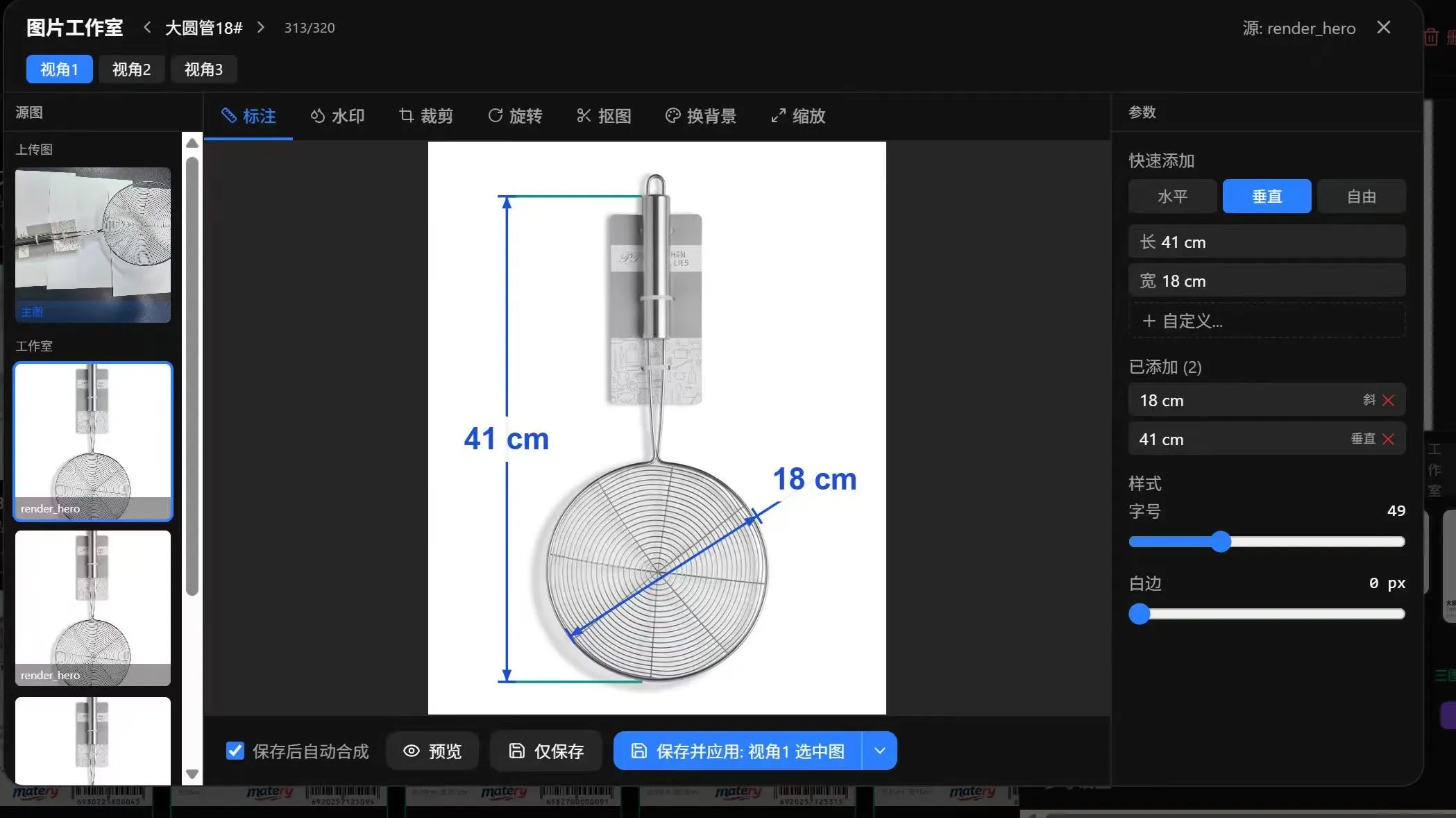Open the 缩放 resize tool
Image resolution: width=1456 pixels, height=818 pixels.
click(798, 116)
